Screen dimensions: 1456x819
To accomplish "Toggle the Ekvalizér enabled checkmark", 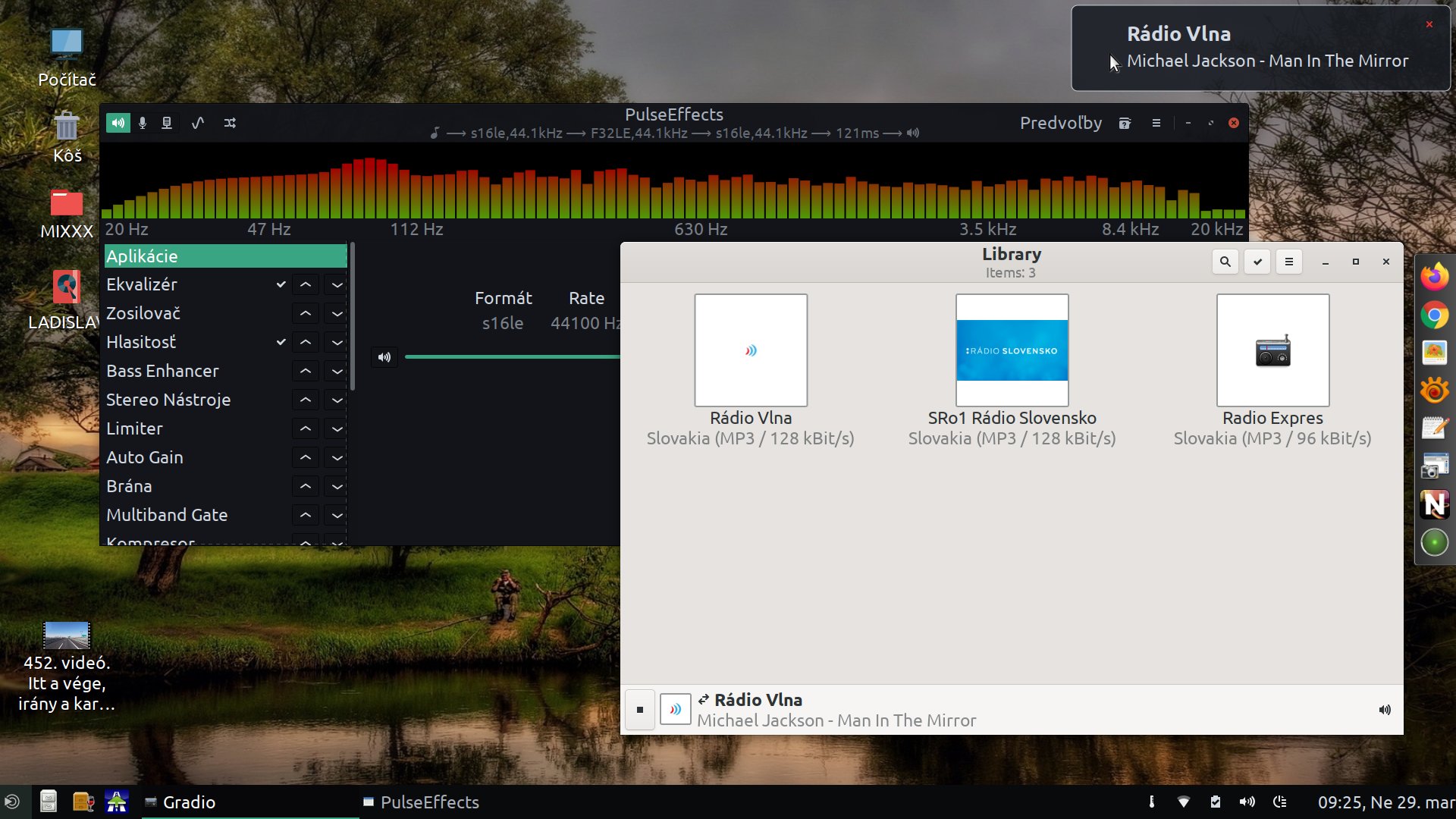I will click(281, 284).
